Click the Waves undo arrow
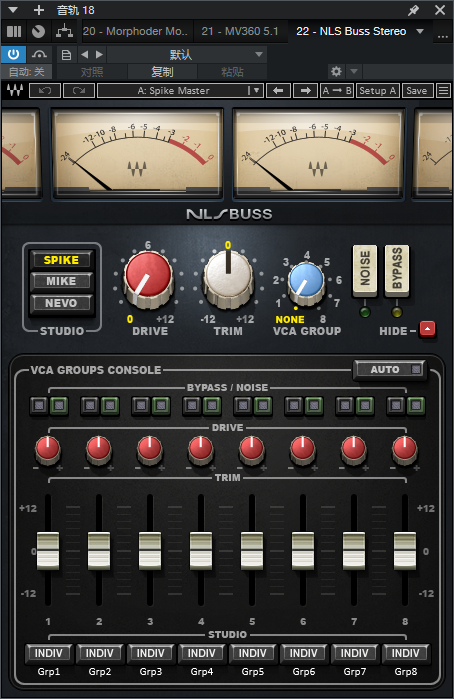The width and height of the screenshot is (454, 699). pyautogui.click(x=45, y=90)
